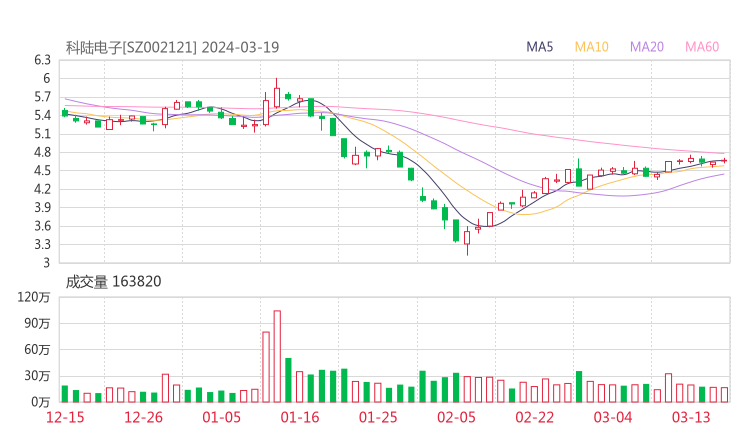Image resolution: width=740 pixels, height=440 pixels.
Task: Click the 5.7 price axis label
Action: click(42, 97)
